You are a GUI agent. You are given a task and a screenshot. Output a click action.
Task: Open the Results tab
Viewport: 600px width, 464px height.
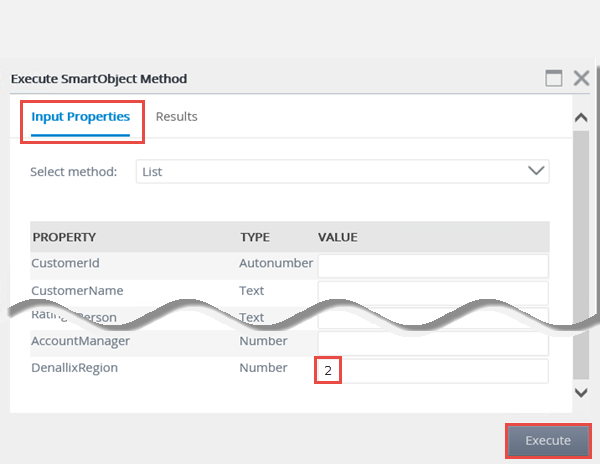coord(177,117)
